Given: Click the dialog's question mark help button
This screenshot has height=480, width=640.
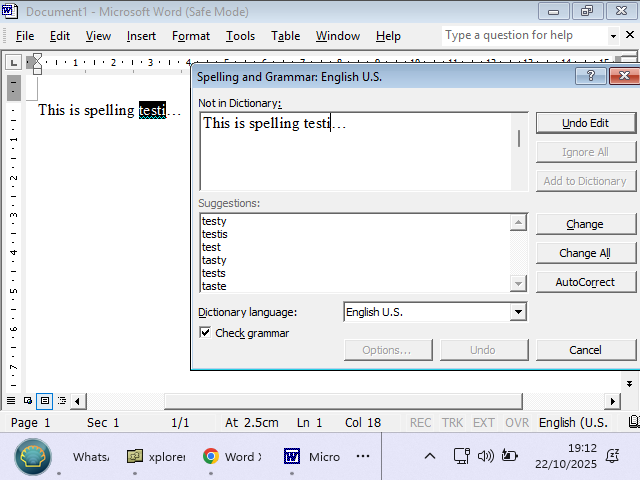Looking at the screenshot, I should (590, 76).
